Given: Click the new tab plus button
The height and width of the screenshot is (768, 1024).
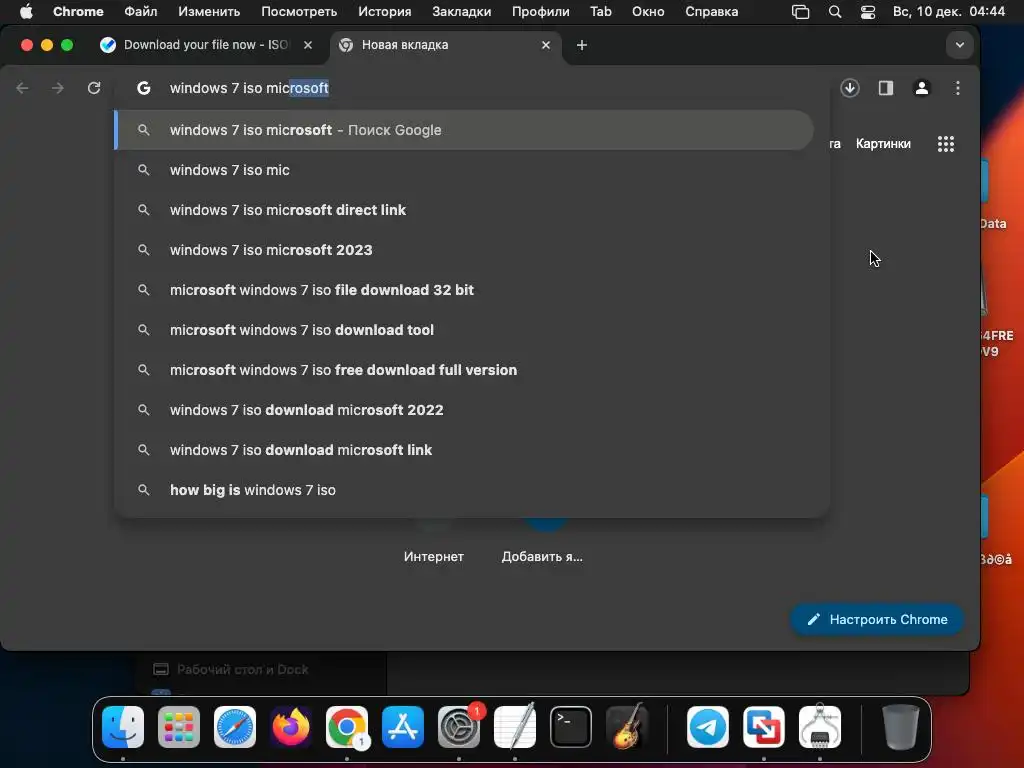Looking at the screenshot, I should 582,45.
